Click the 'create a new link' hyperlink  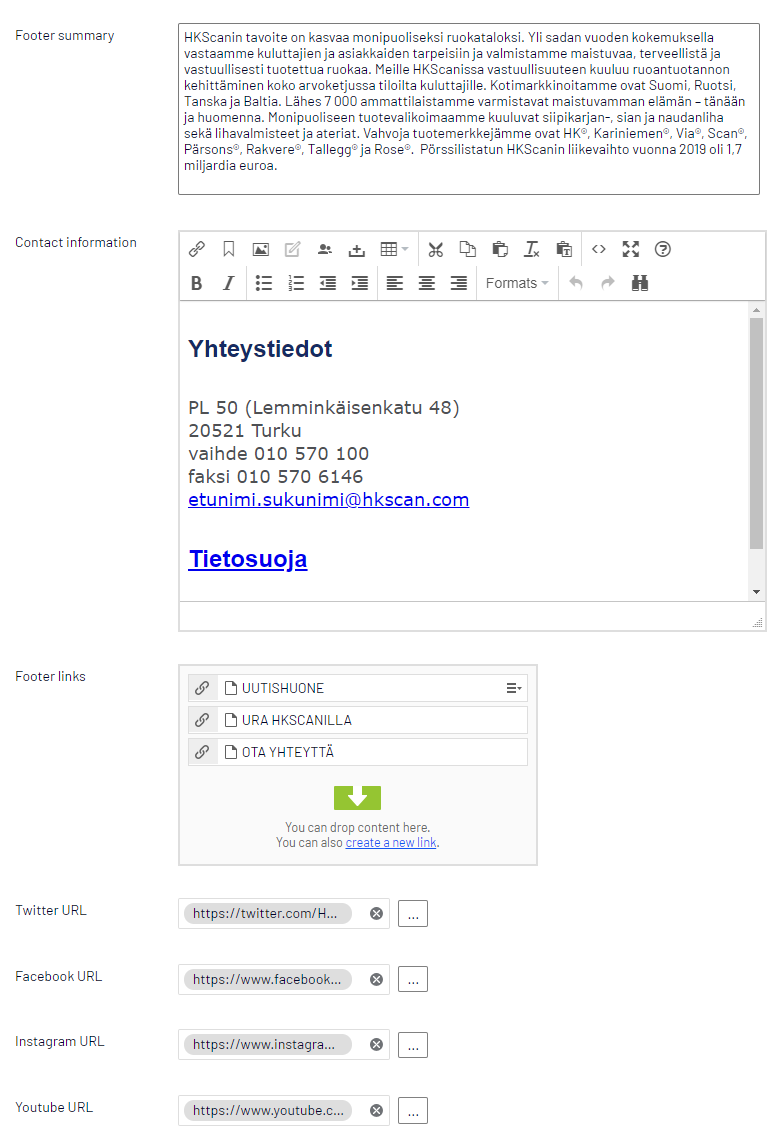[391, 843]
